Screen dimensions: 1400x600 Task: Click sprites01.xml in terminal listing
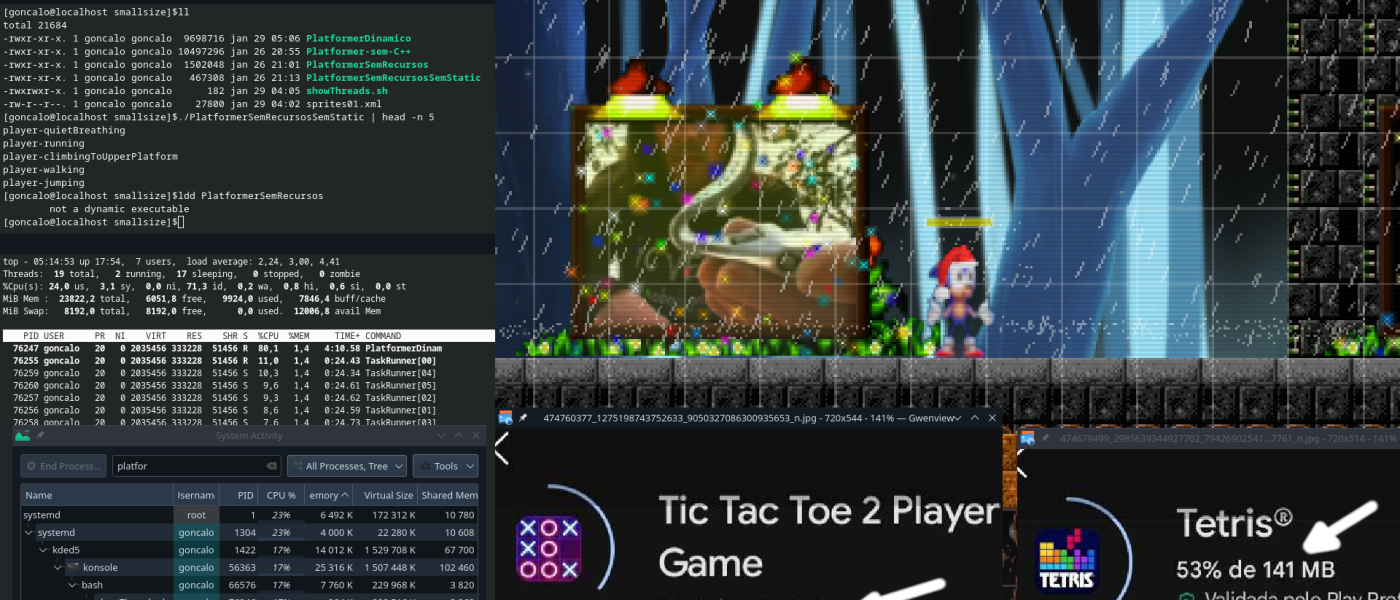(344, 104)
